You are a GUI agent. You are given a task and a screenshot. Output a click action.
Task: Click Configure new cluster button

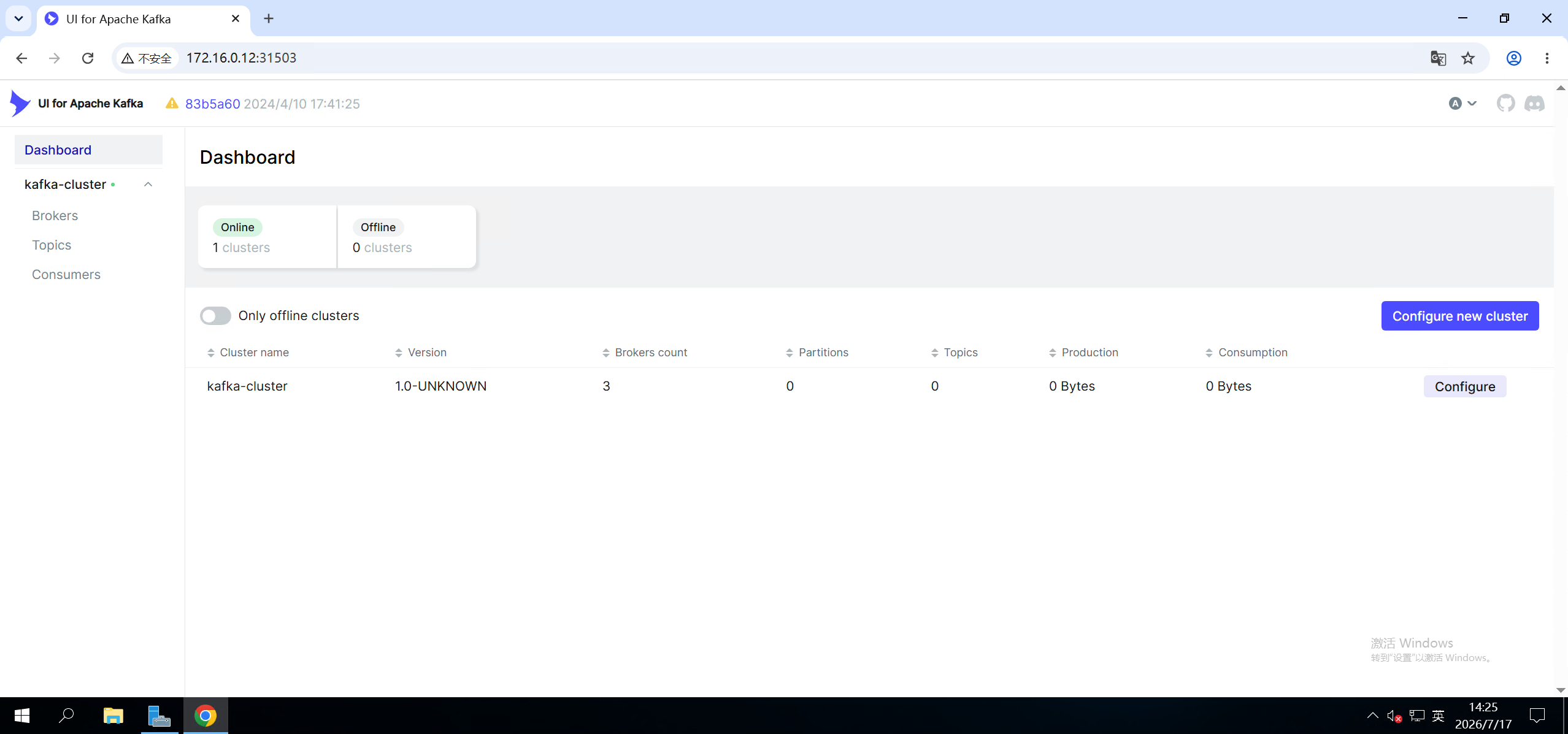point(1460,316)
